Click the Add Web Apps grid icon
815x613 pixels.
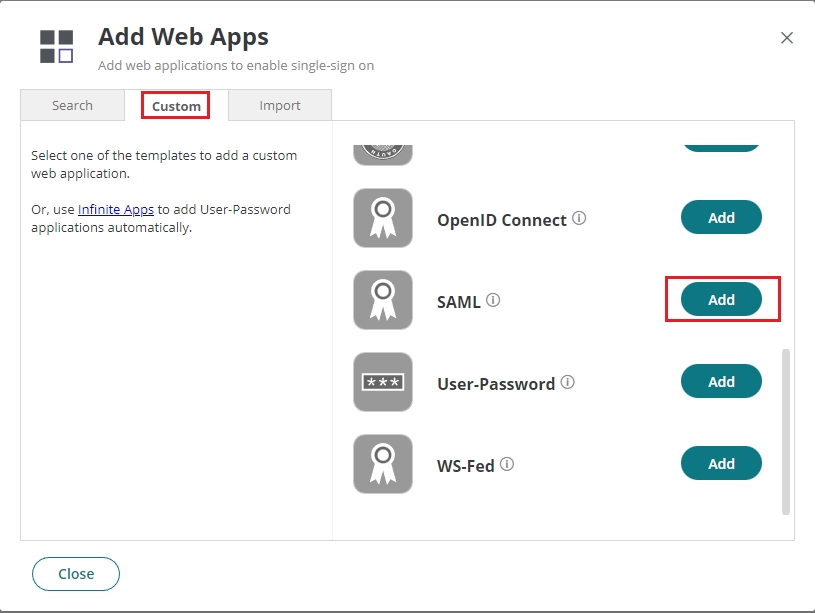(56, 46)
